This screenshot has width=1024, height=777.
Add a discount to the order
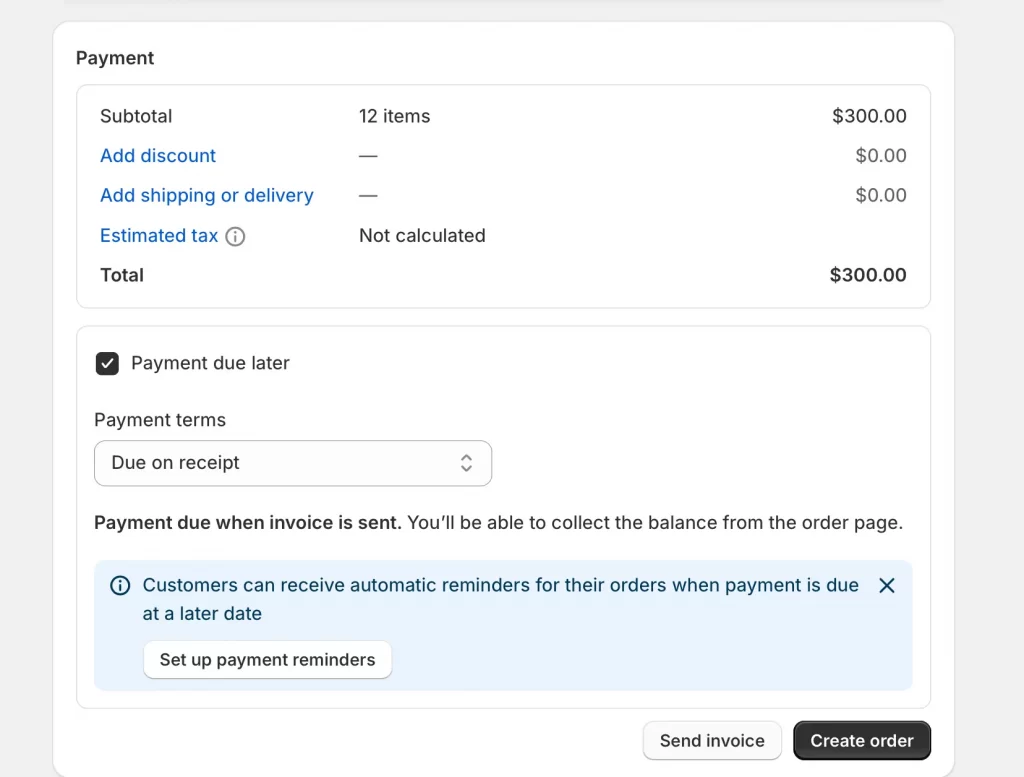[157, 156]
